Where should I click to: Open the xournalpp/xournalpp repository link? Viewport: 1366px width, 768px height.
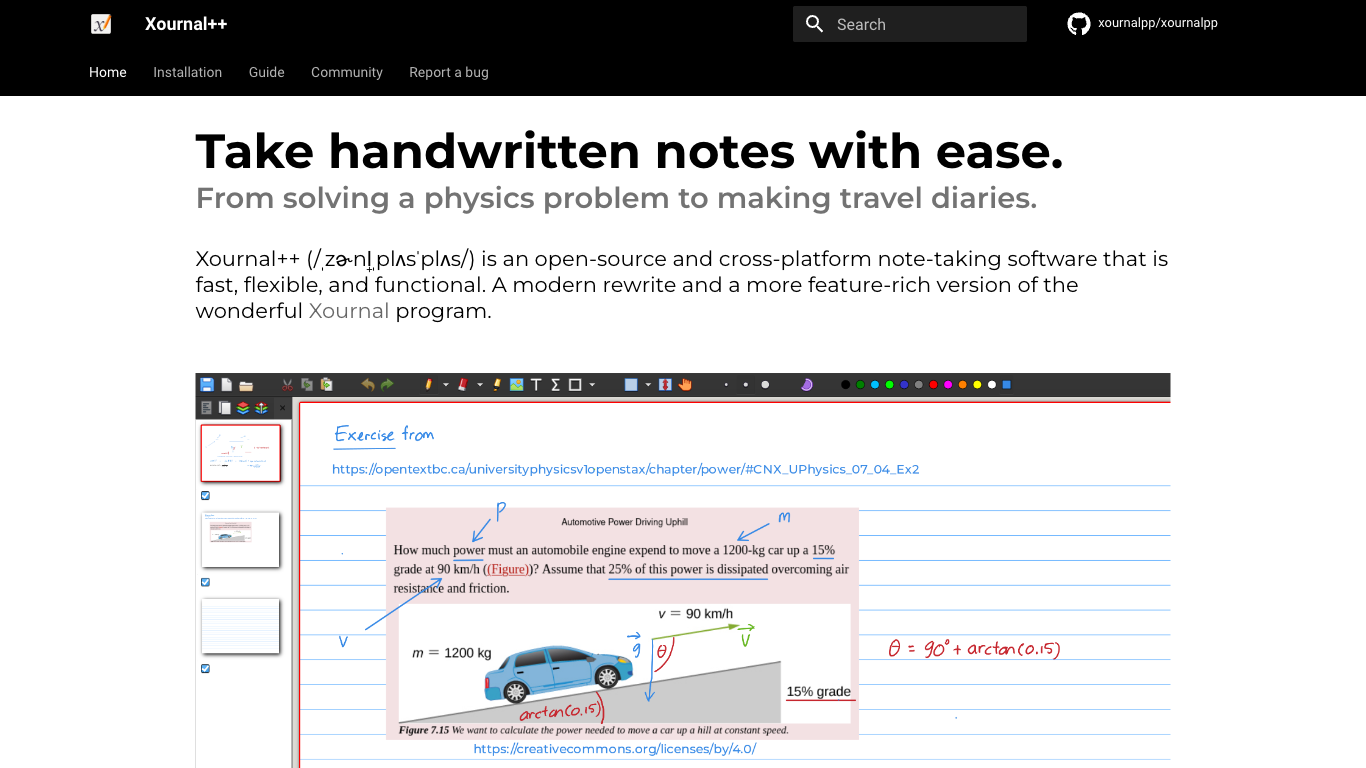pos(1158,23)
